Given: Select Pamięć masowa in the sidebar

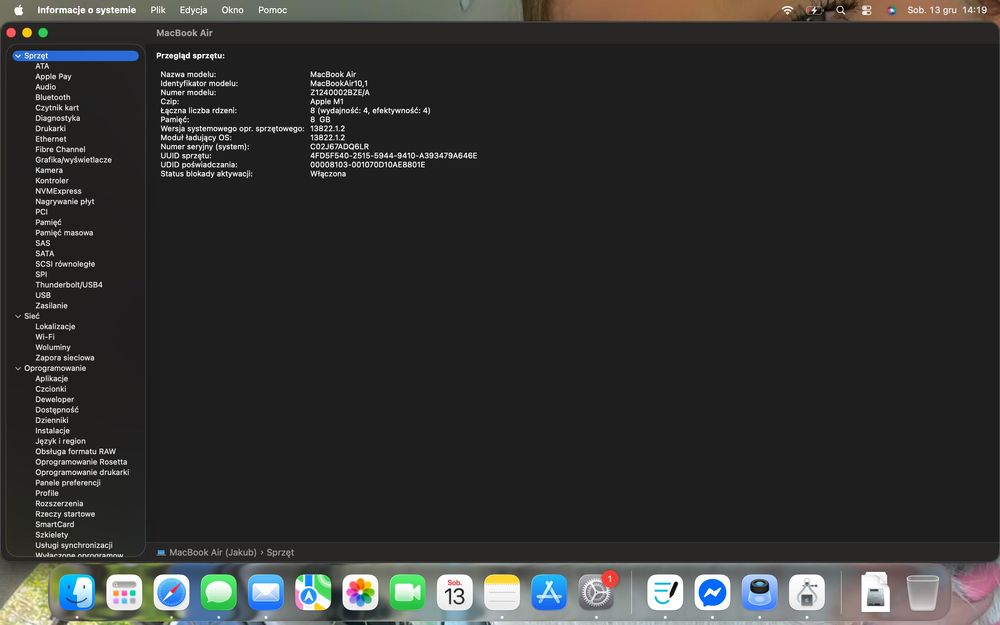Looking at the screenshot, I should click(64, 233).
